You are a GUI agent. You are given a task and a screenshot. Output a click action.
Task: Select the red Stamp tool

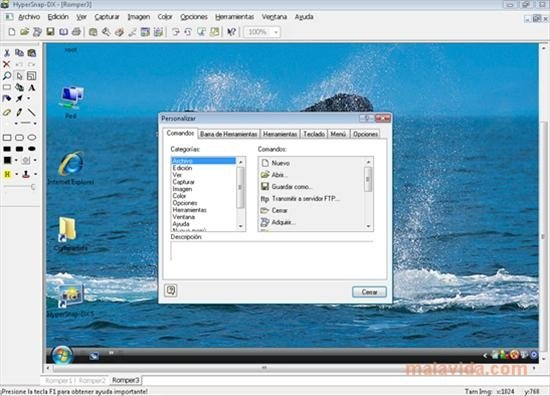[26, 174]
